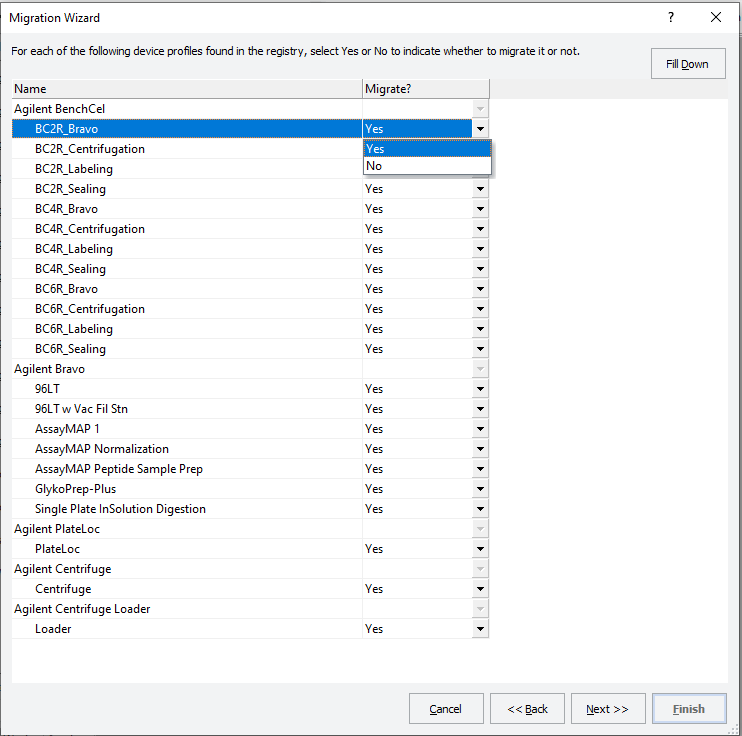Open the Centrifuge migrate dropdown arrow
Image resolution: width=742 pixels, height=736 pixels.
tap(480, 589)
